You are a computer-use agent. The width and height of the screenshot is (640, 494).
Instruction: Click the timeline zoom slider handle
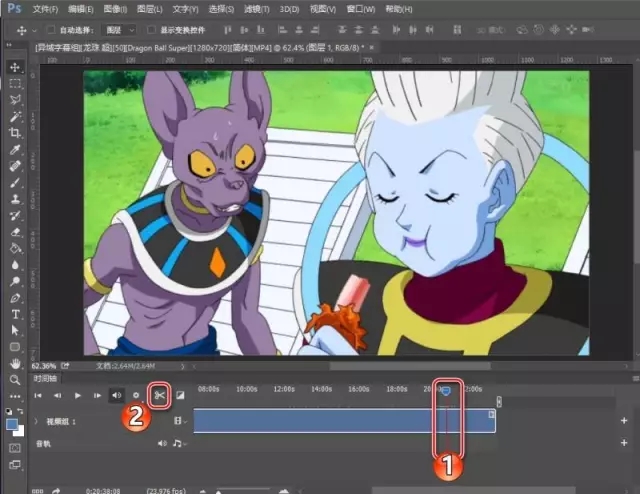click(219, 492)
